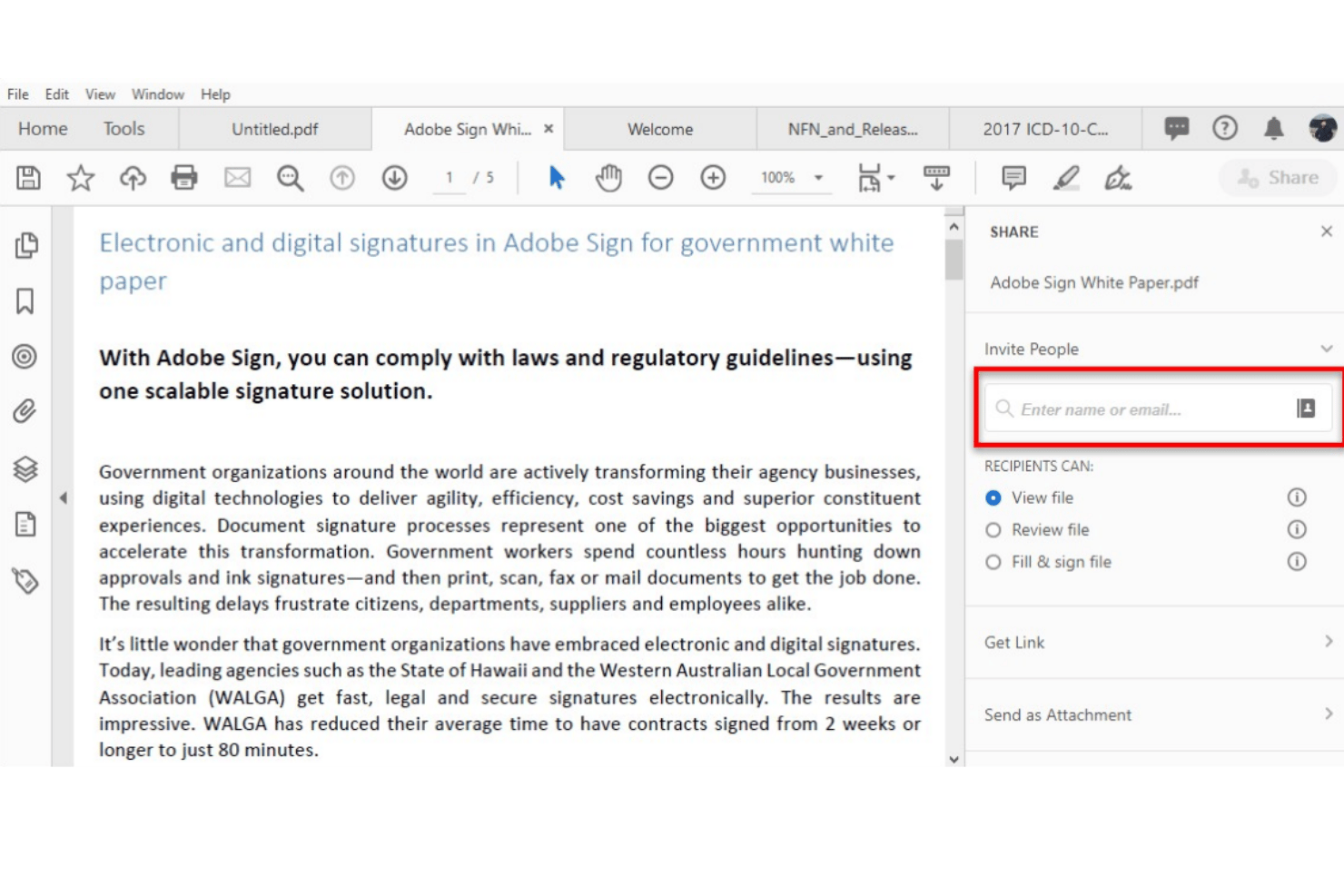This screenshot has width=1344, height=896.
Task: Zoom out with the minus circle icon
Action: click(x=660, y=178)
